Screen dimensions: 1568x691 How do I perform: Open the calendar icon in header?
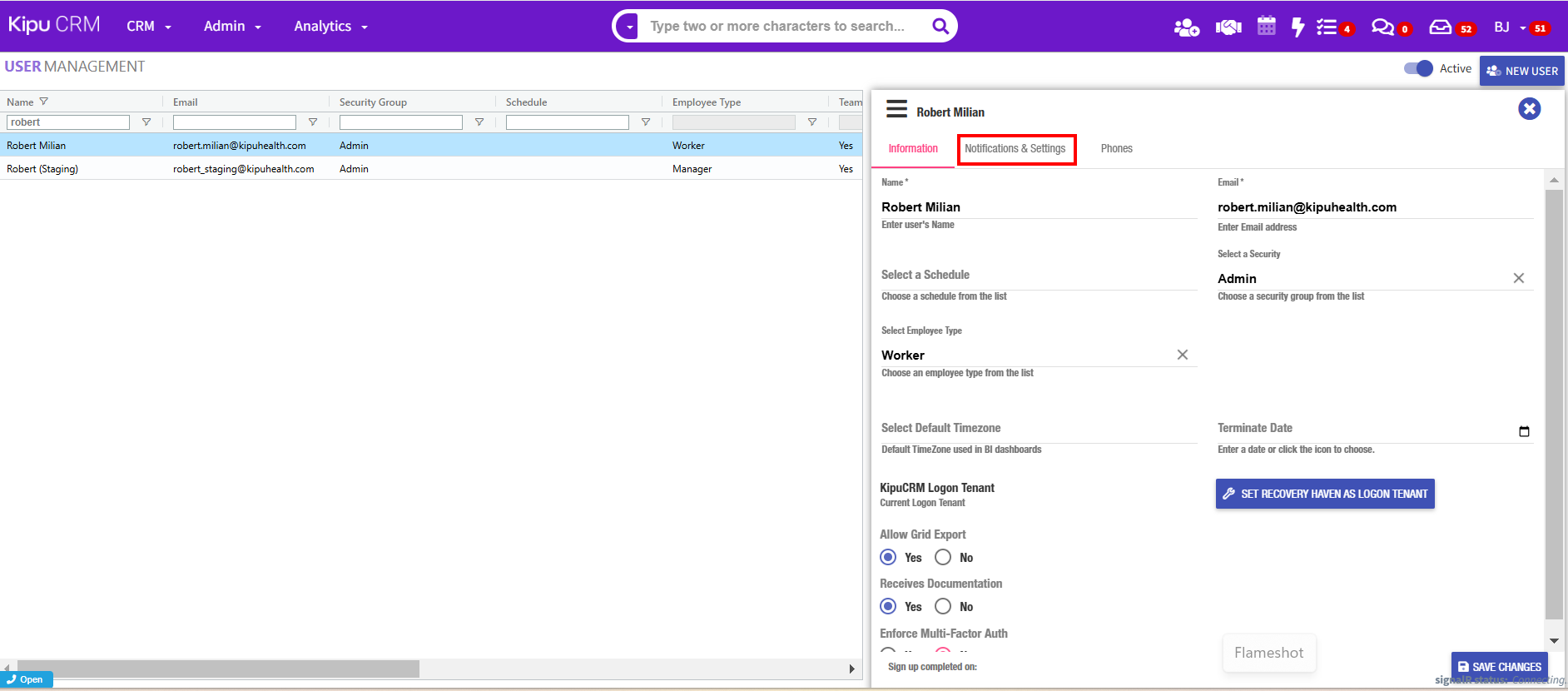point(1266,27)
